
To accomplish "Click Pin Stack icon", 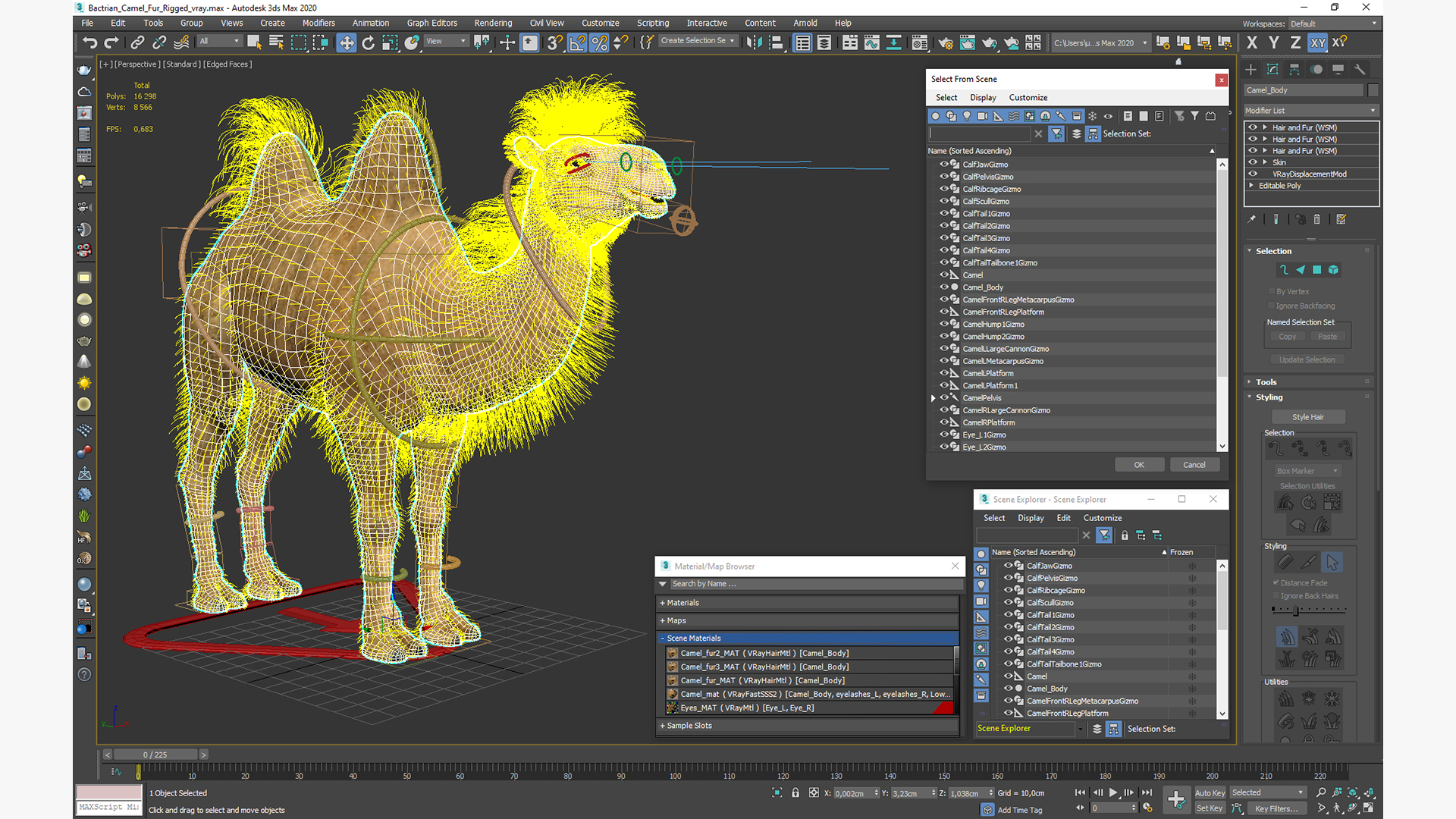I will point(1251,219).
